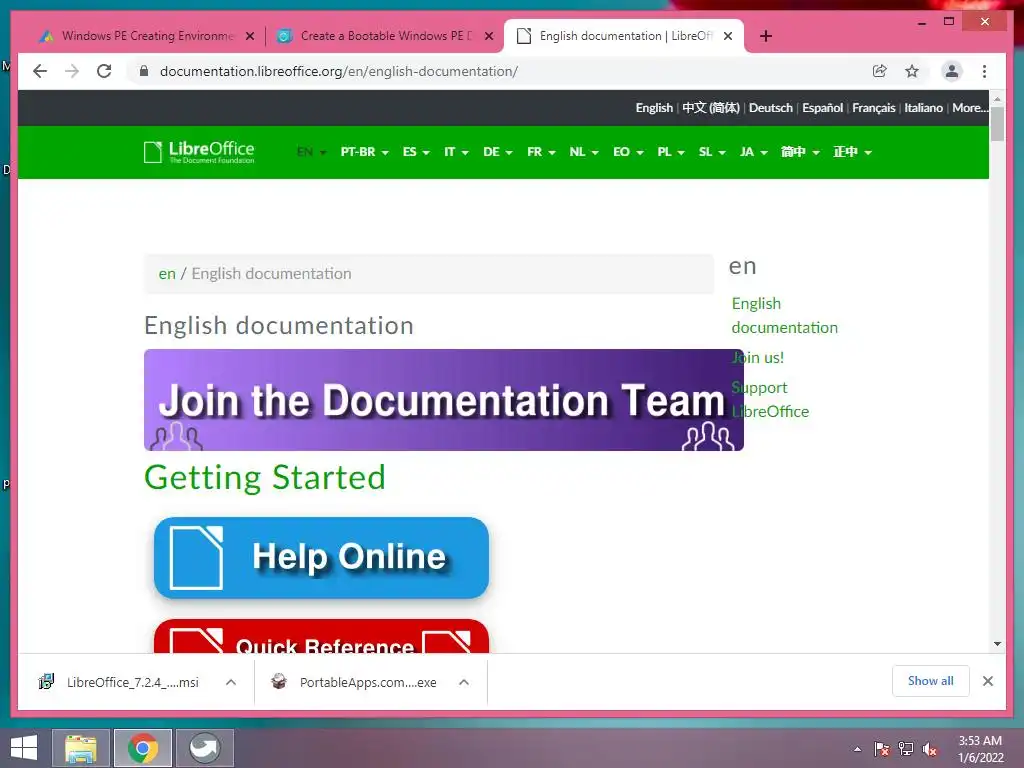
Task: Click the address bar URL field
Action: pyautogui.click(x=503, y=71)
